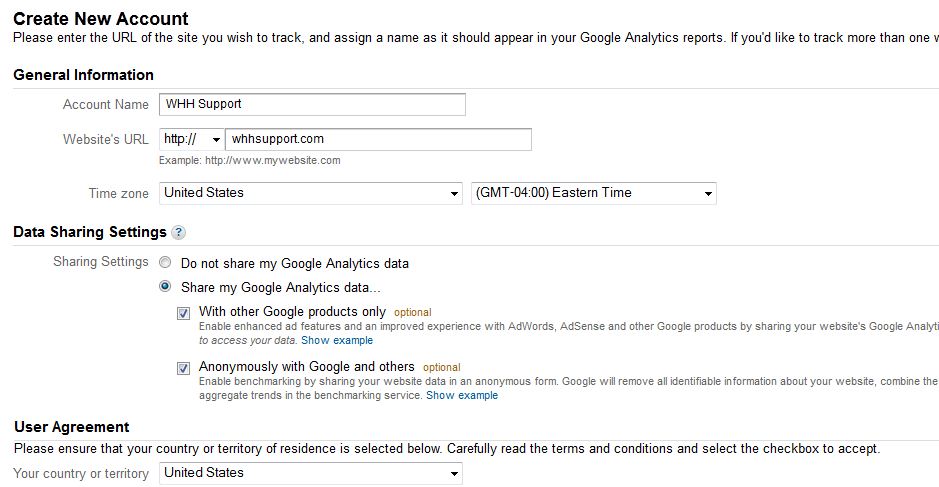Screen dimensions: 939x487
Task: Click the 'With other Google products only' label
Action: coord(292,312)
